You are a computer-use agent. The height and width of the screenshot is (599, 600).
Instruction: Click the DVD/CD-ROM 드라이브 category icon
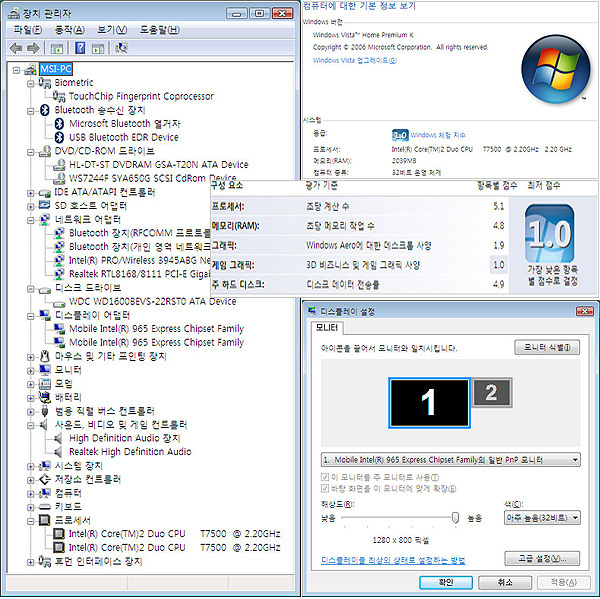point(45,151)
